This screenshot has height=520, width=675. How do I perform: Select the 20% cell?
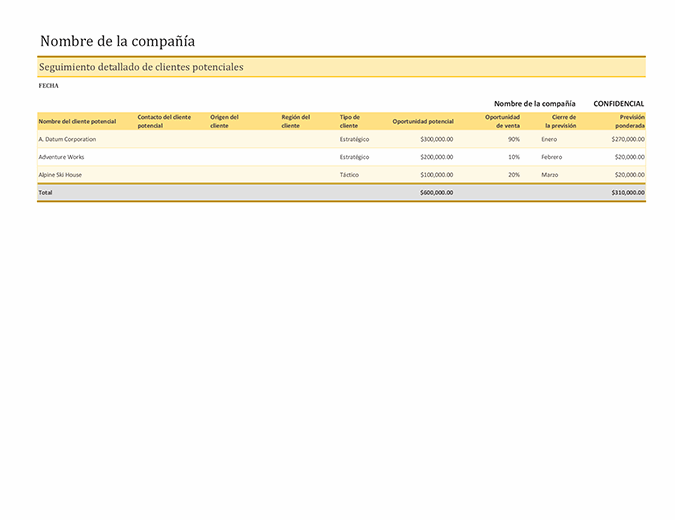point(514,175)
